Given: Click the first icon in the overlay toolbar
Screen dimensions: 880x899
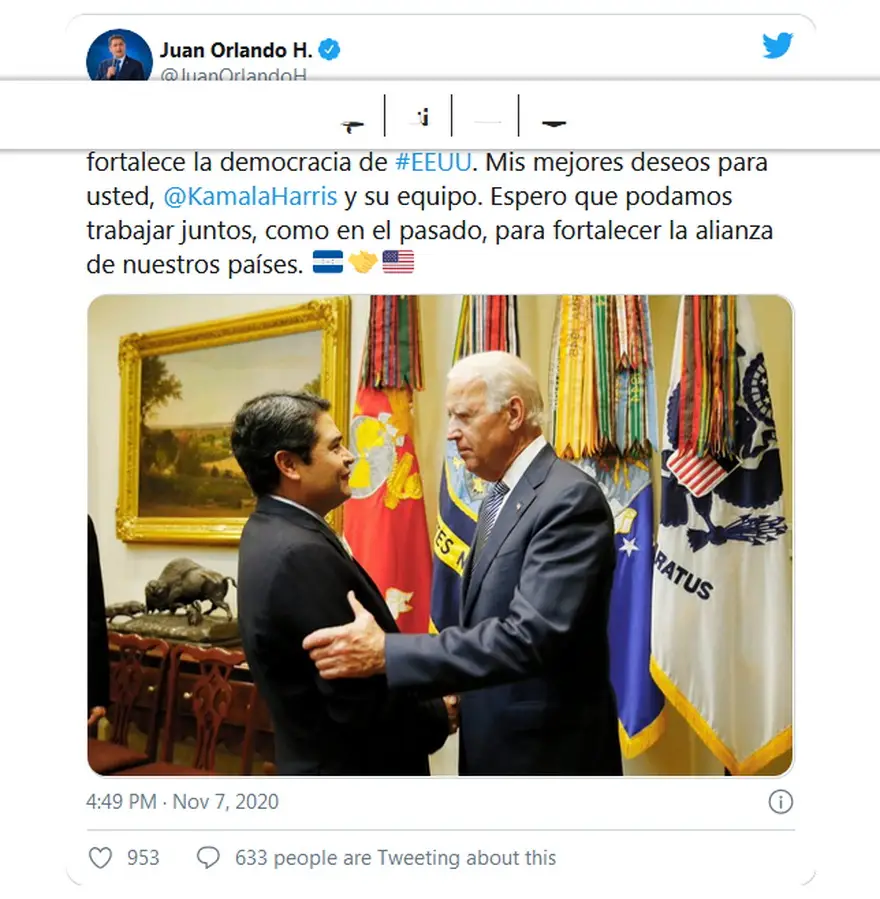Looking at the screenshot, I should (352, 126).
